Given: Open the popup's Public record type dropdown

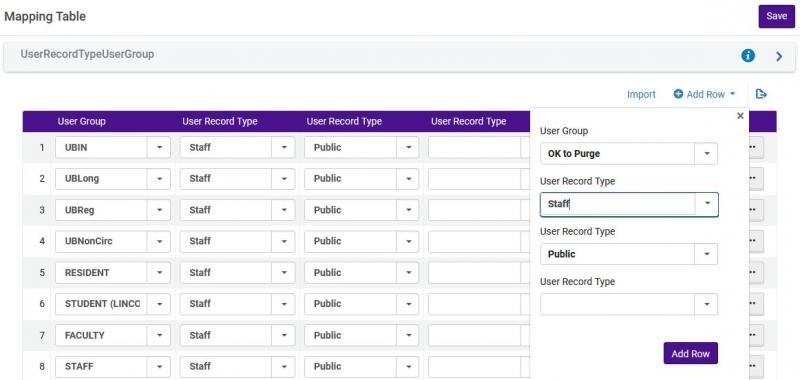Looking at the screenshot, I should click(x=707, y=254).
